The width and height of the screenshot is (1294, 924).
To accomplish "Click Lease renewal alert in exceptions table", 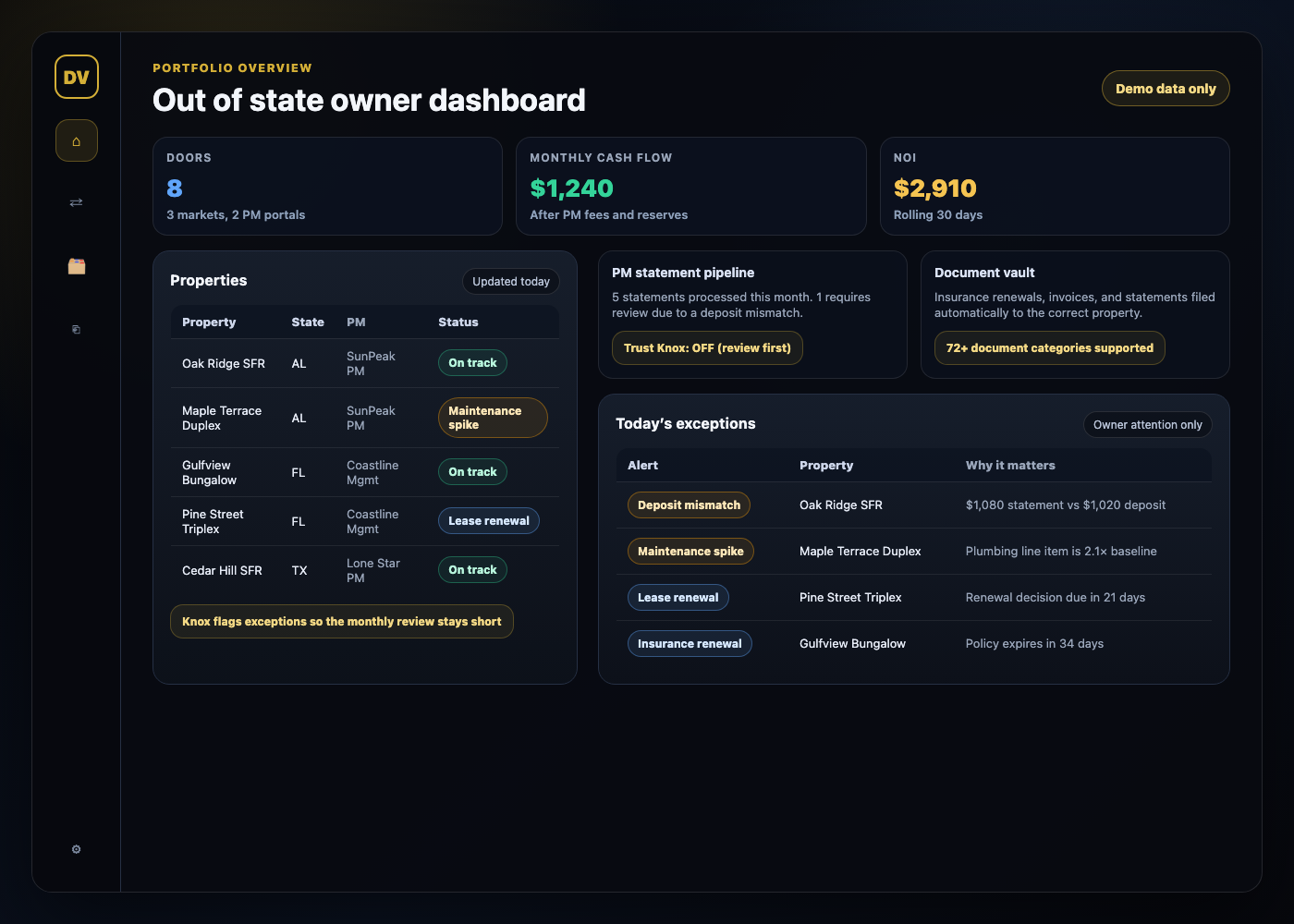I will point(678,598).
